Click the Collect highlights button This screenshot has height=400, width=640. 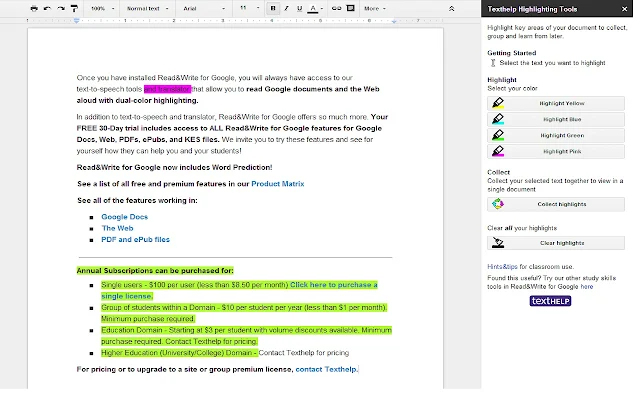[556, 204]
